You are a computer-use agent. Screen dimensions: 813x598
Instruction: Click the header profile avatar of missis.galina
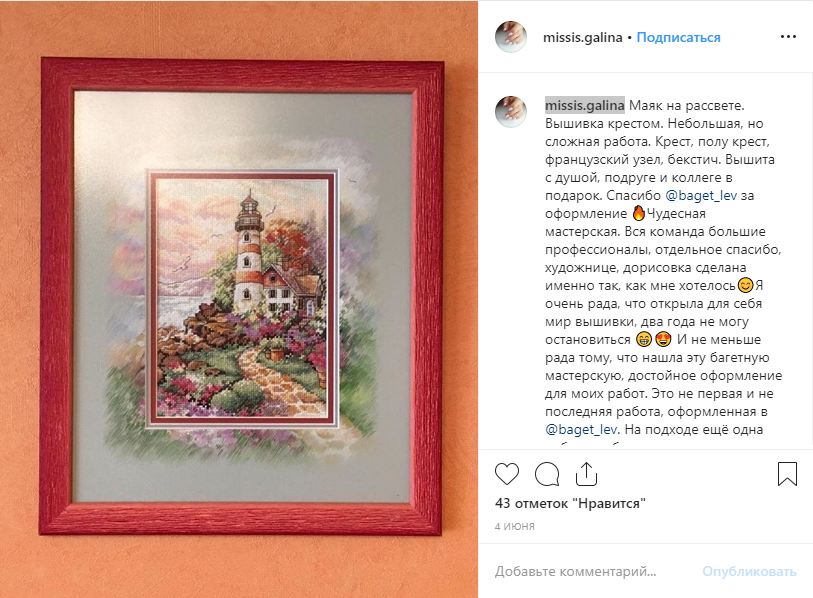[x=511, y=37]
